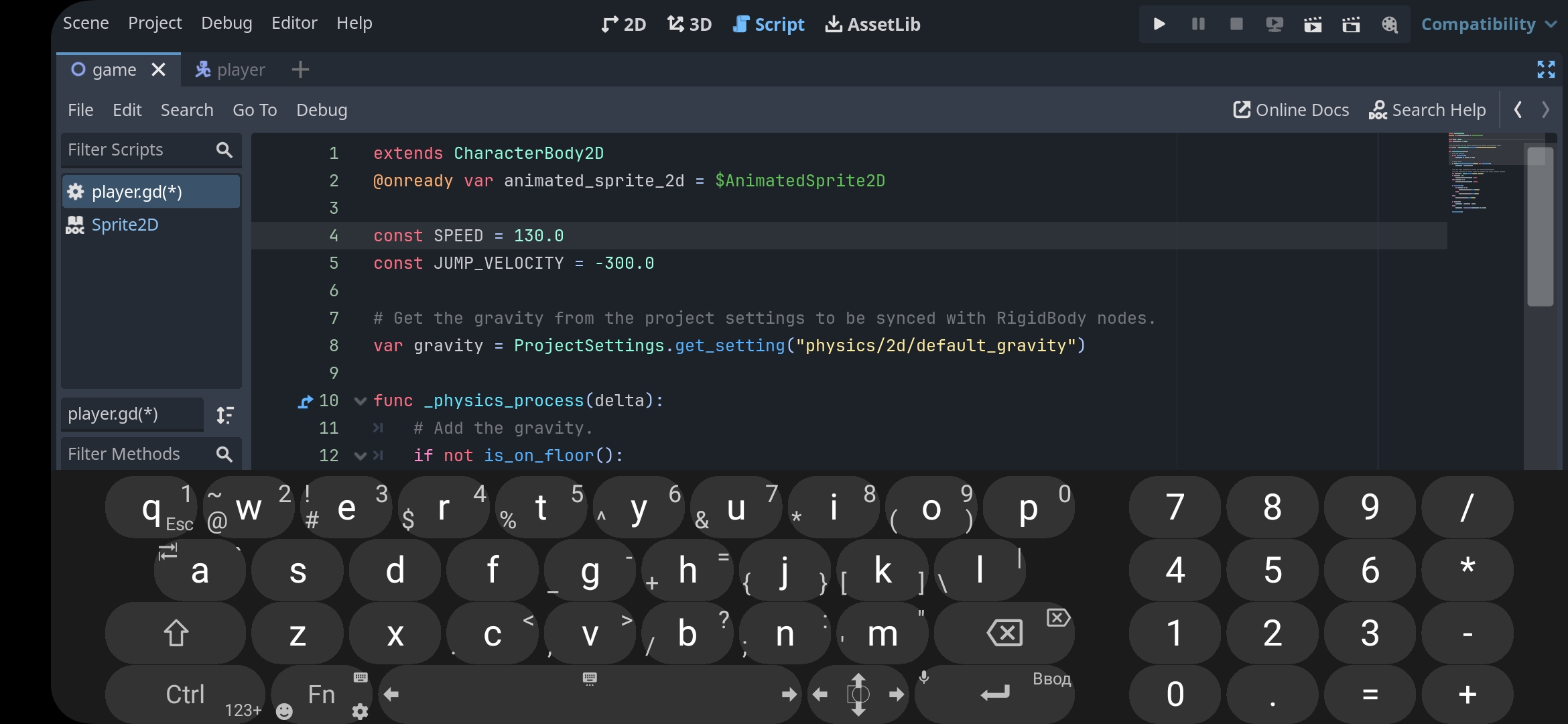Toggle alphabetical sorting of methods list
The image size is (1568, 724).
click(225, 415)
